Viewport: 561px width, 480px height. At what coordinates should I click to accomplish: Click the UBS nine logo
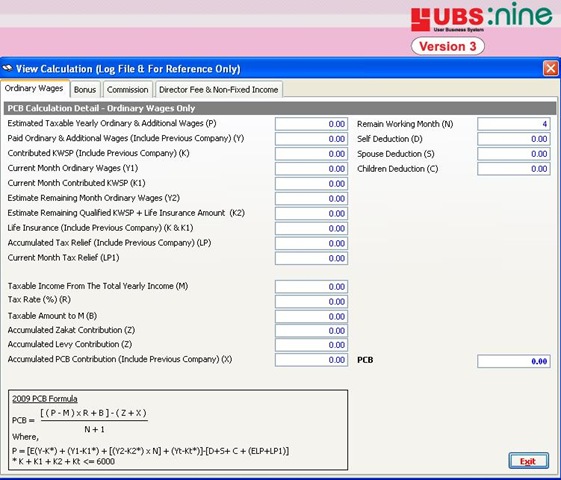tap(481, 17)
